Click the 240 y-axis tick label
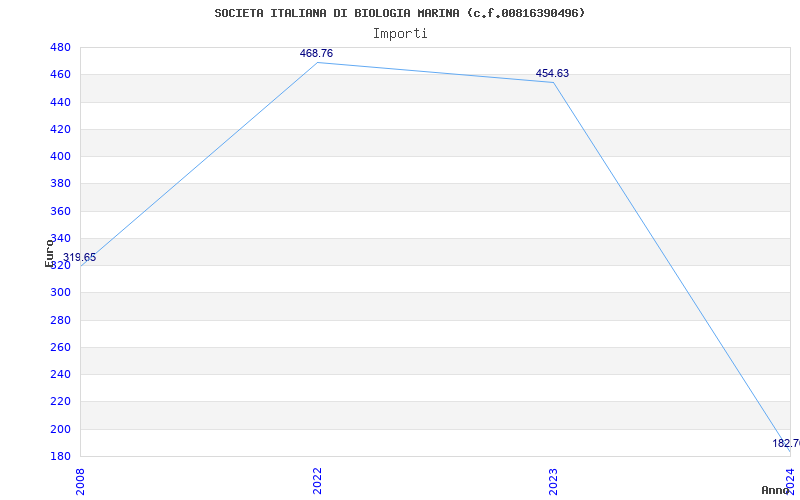Viewport: 800px width, 500px height. 60,374
